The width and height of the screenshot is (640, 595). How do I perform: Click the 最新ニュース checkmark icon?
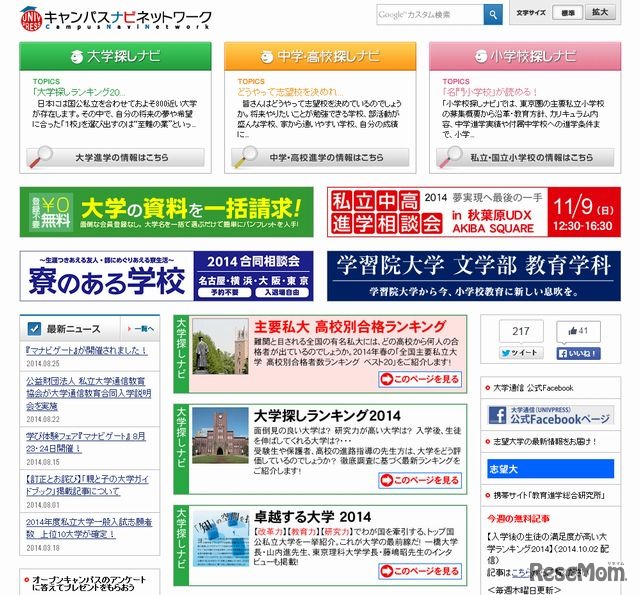point(34,329)
